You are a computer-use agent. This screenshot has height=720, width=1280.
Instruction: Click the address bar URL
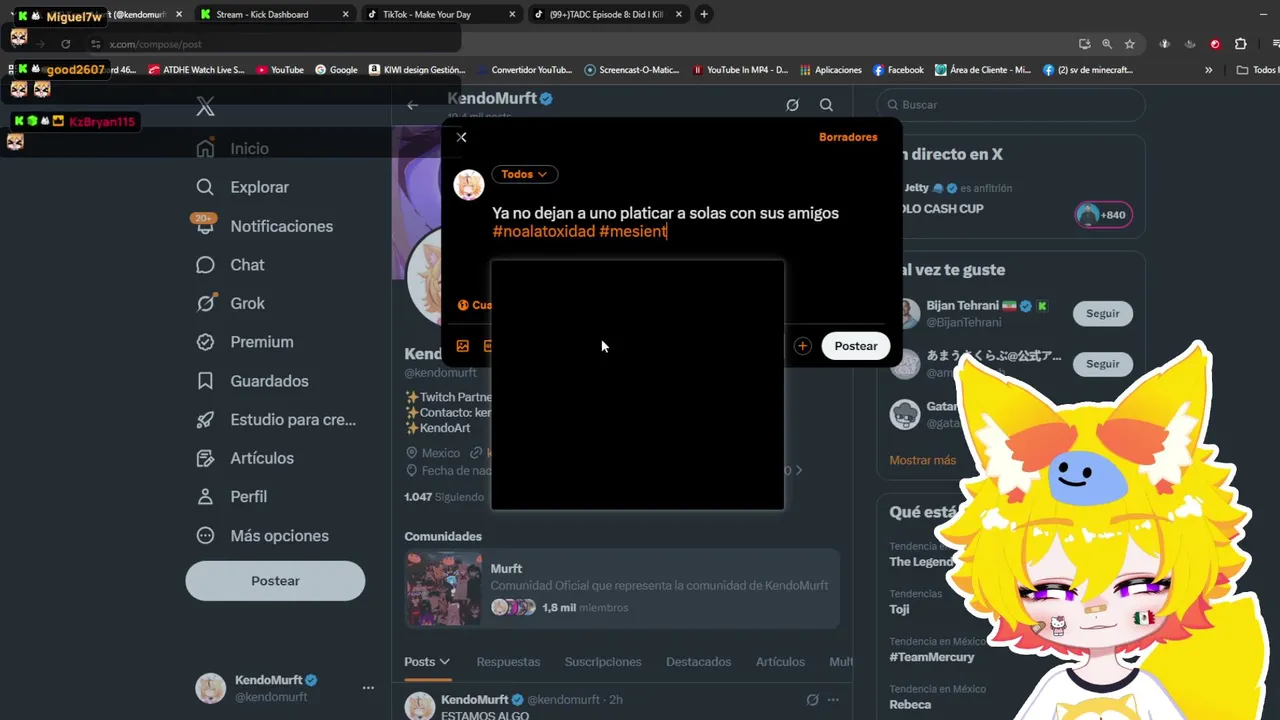[x=155, y=44]
